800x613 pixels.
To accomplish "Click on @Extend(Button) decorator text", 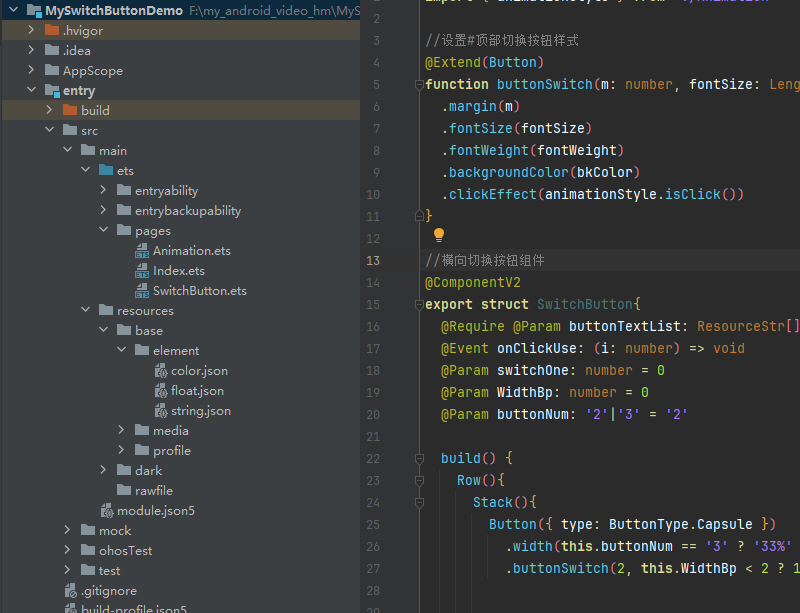I will [484, 62].
